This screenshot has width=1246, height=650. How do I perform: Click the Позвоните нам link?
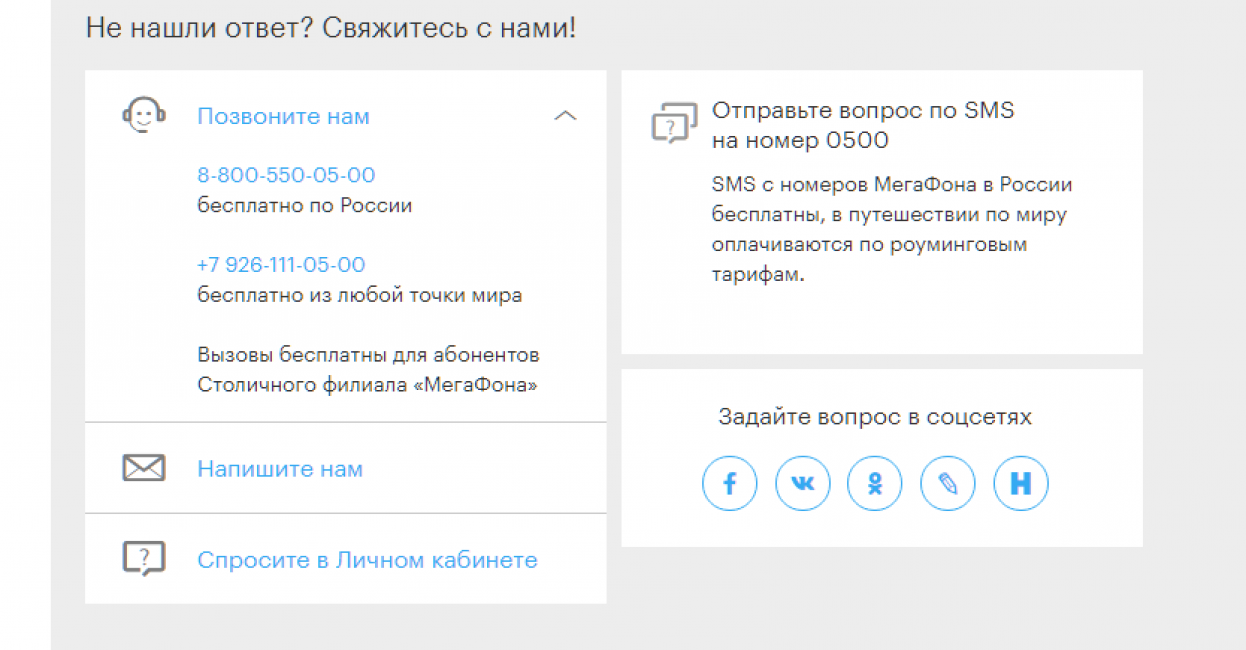(x=283, y=116)
